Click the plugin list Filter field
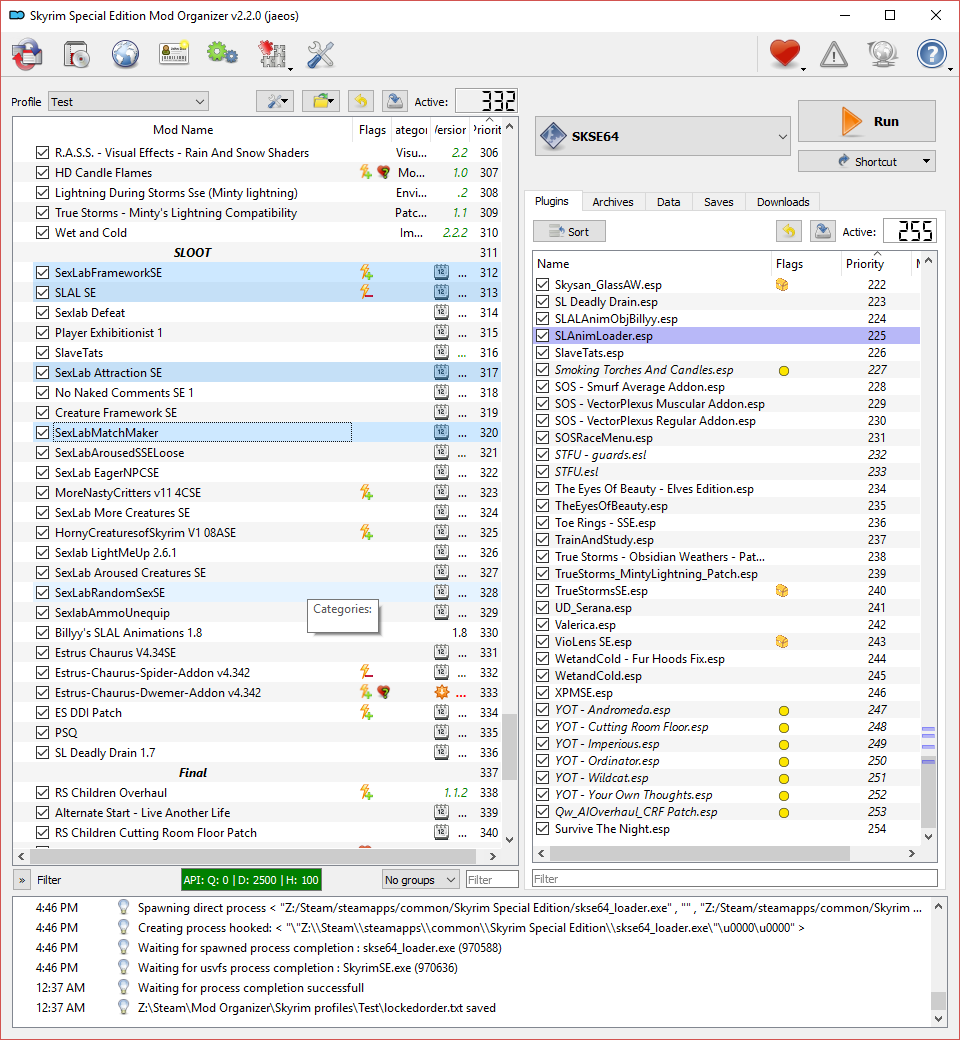960x1040 pixels. point(734,878)
